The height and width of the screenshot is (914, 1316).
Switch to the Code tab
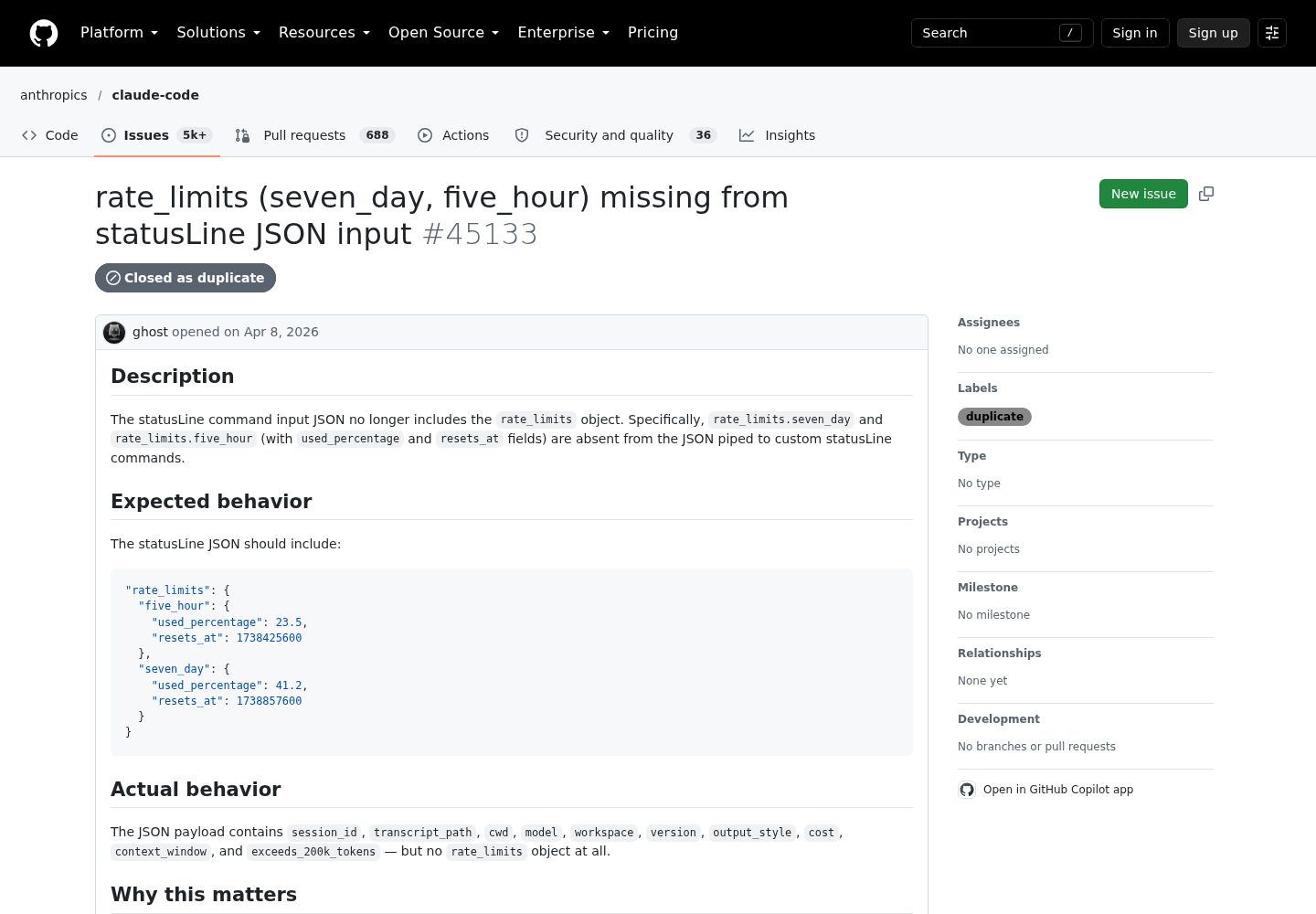50,135
